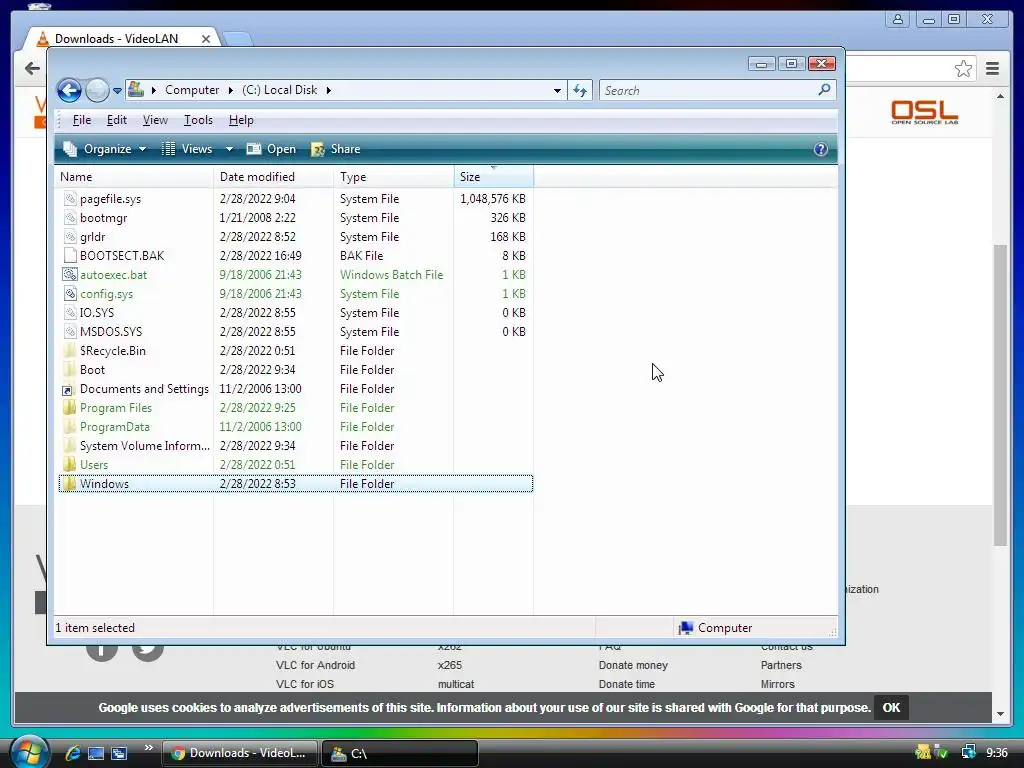Screen dimensions: 1024x768
Task: Click the 1,048,576 KB size value
Action: point(492,199)
